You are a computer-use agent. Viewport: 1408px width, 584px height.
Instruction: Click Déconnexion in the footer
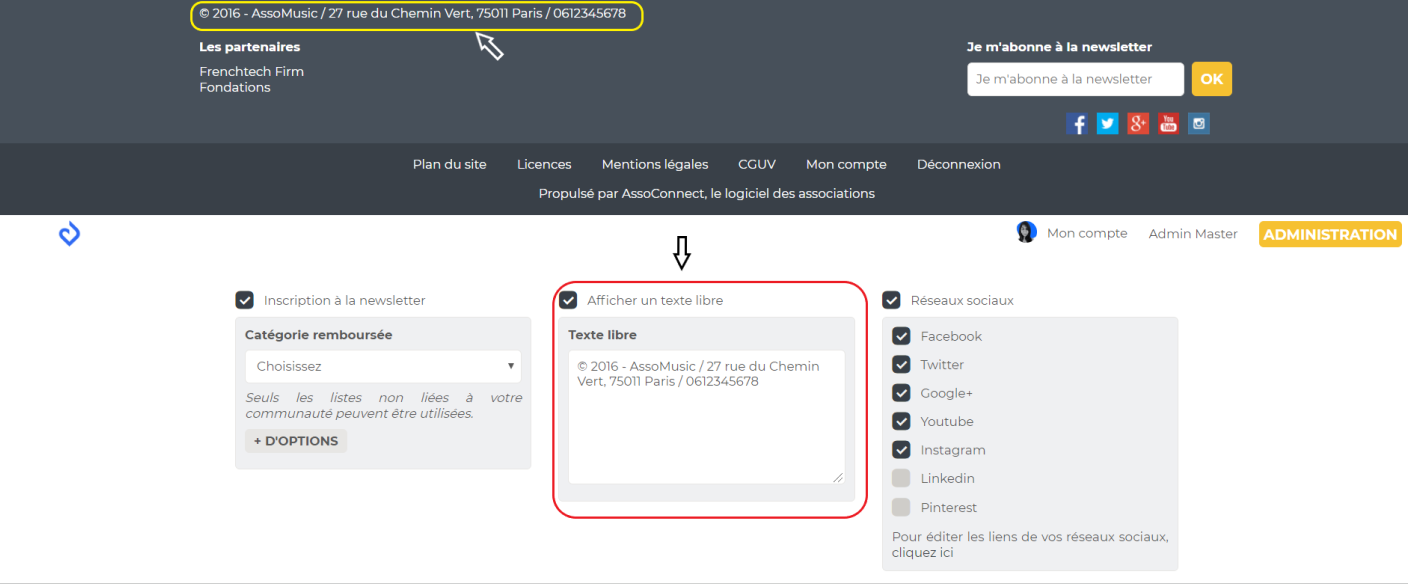tap(959, 164)
